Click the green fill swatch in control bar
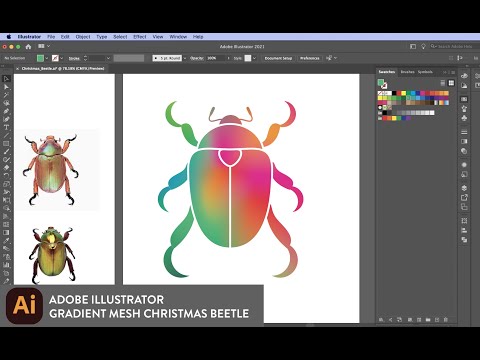Viewport: 480px width, 360px height. [x=40, y=58]
